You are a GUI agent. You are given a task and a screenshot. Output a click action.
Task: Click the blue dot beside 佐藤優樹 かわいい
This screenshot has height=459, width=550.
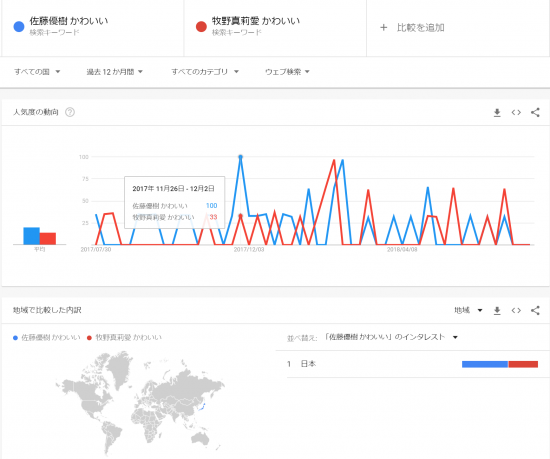19,27
